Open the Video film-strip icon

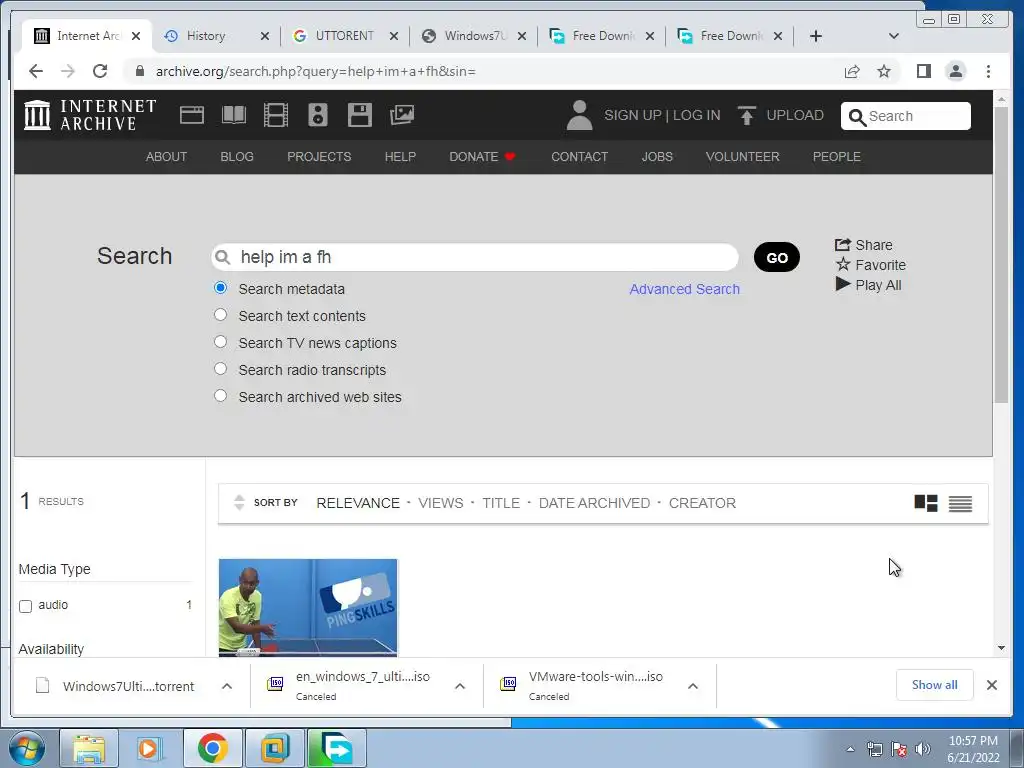pos(276,115)
